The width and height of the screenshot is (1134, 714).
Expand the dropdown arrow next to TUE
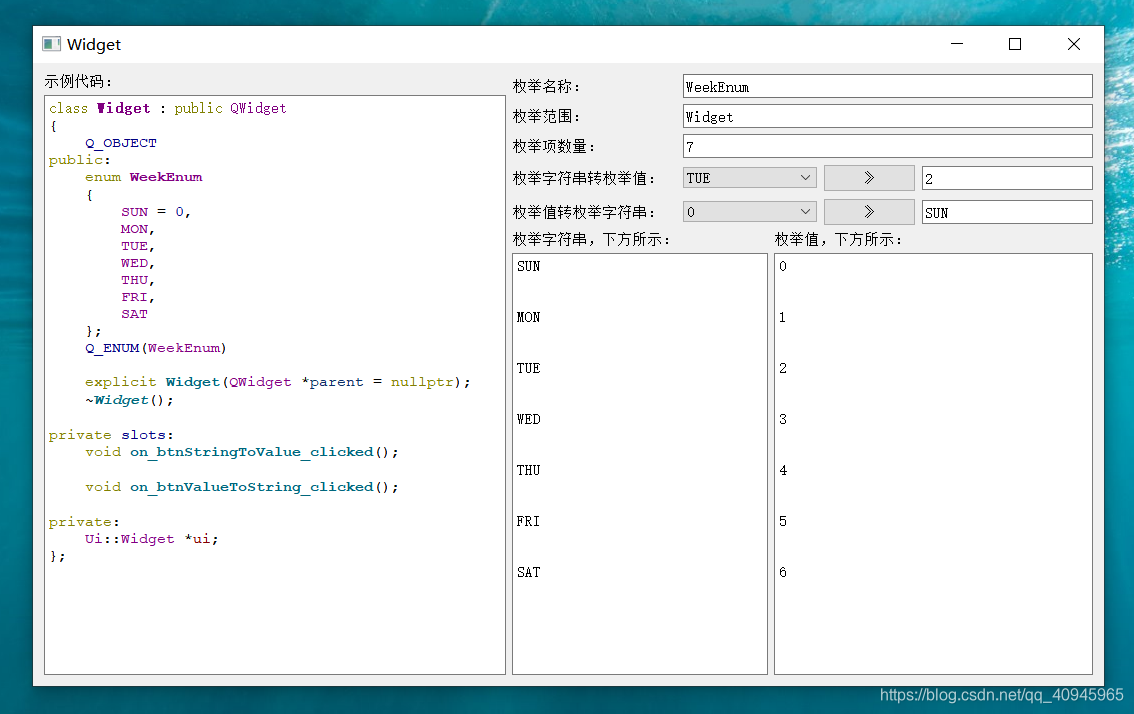coord(806,177)
